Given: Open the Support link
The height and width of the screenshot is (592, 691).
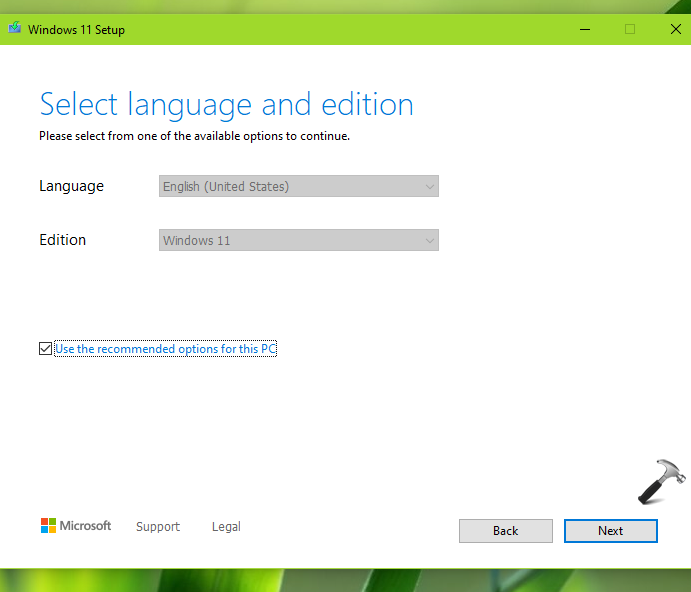Looking at the screenshot, I should tap(158, 527).
